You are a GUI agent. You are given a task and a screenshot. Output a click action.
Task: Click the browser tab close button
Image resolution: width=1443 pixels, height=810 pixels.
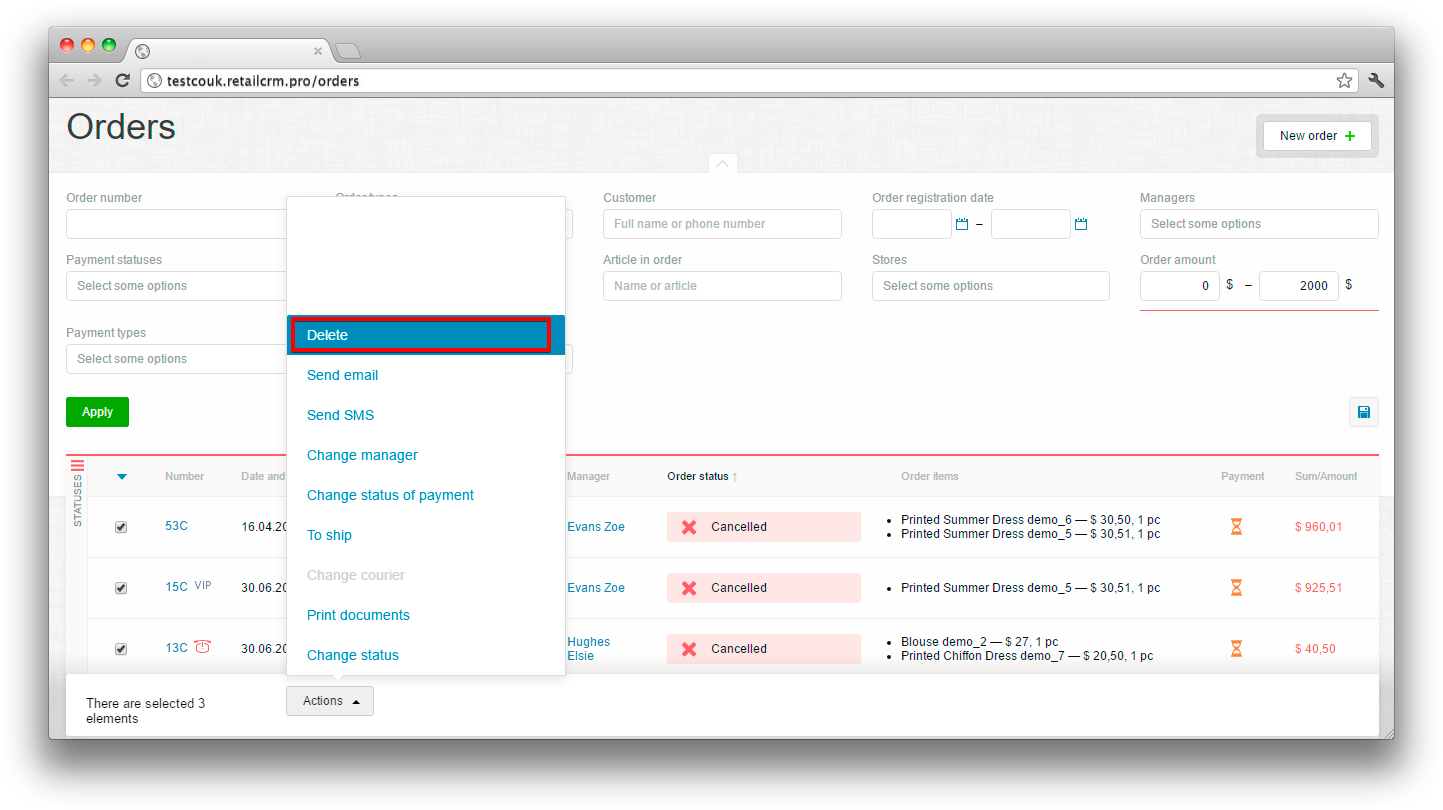(x=318, y=51)
